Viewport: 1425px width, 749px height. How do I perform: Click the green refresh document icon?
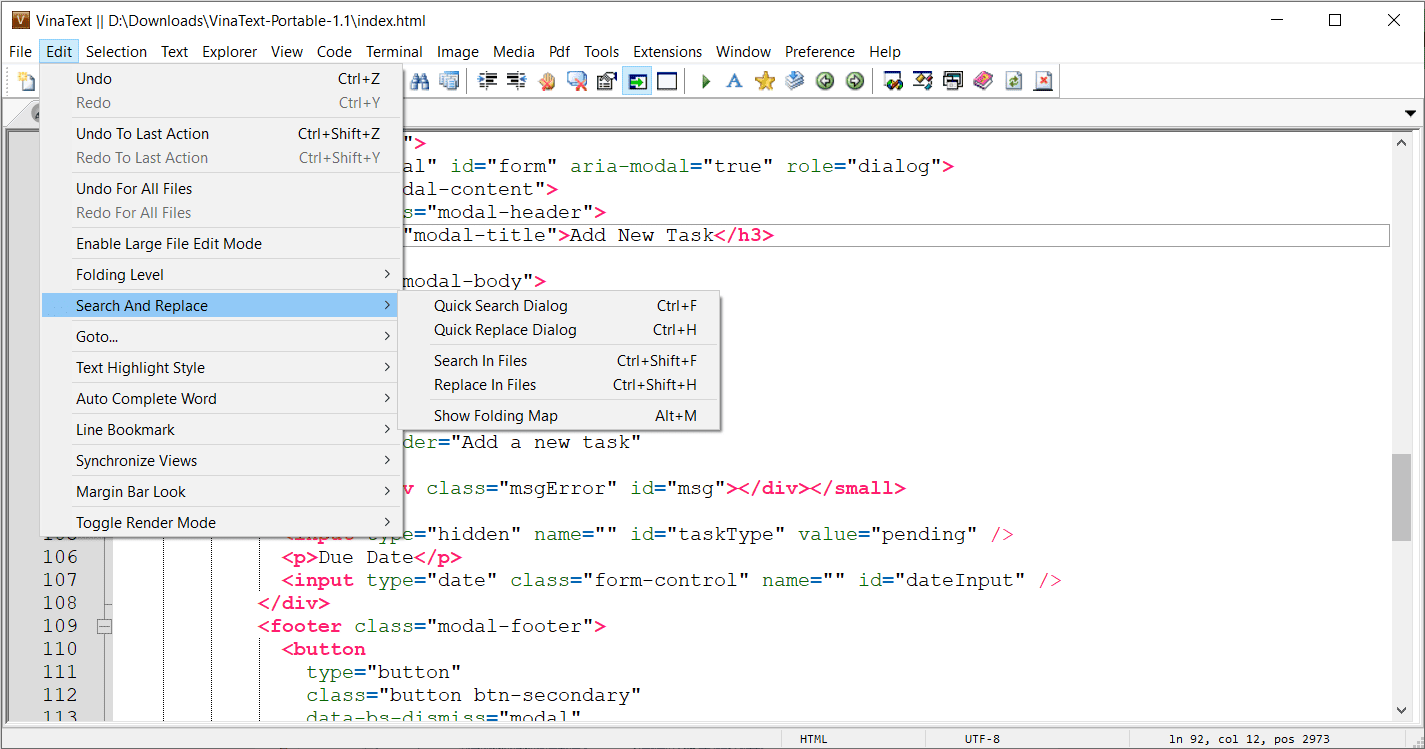(1013, 81)
